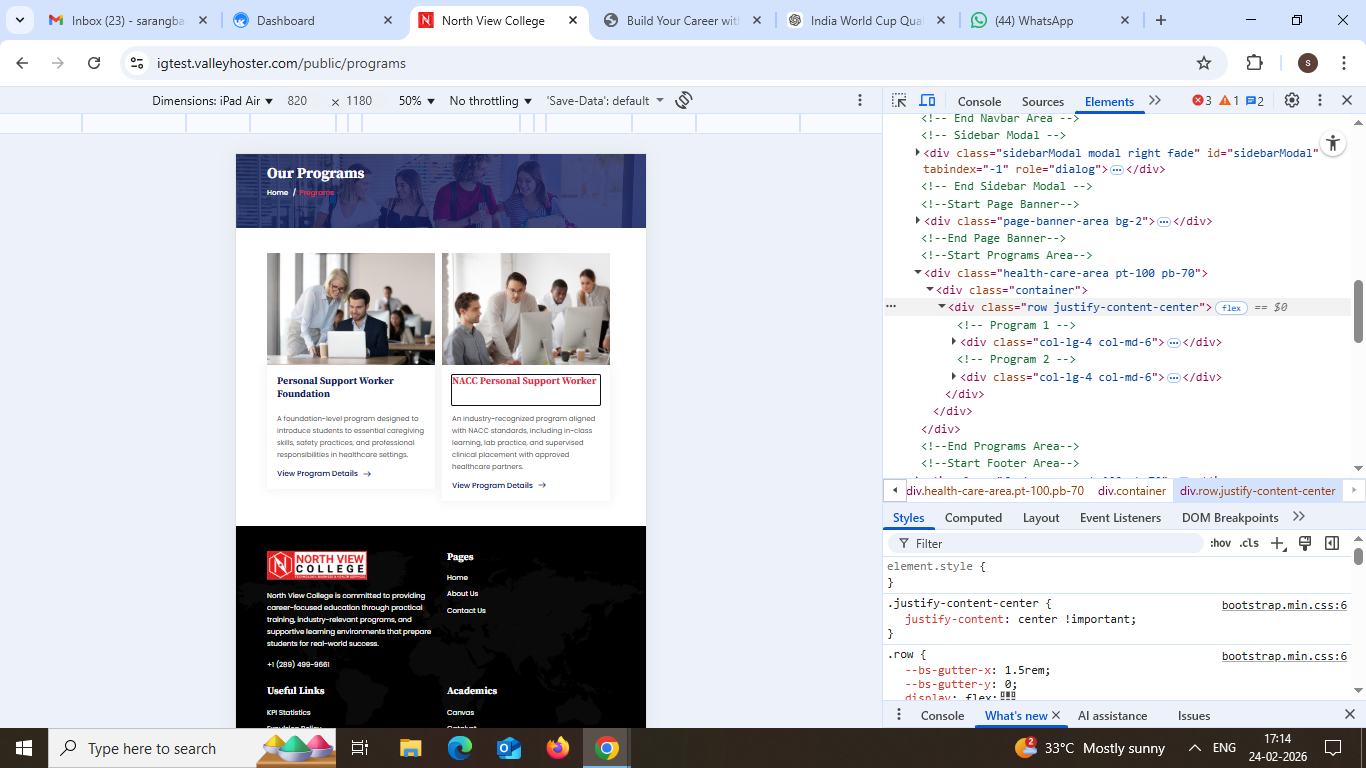Open the tab search dropdown arrow
This screenshot has height=768, width=1366.
point(19,20)
